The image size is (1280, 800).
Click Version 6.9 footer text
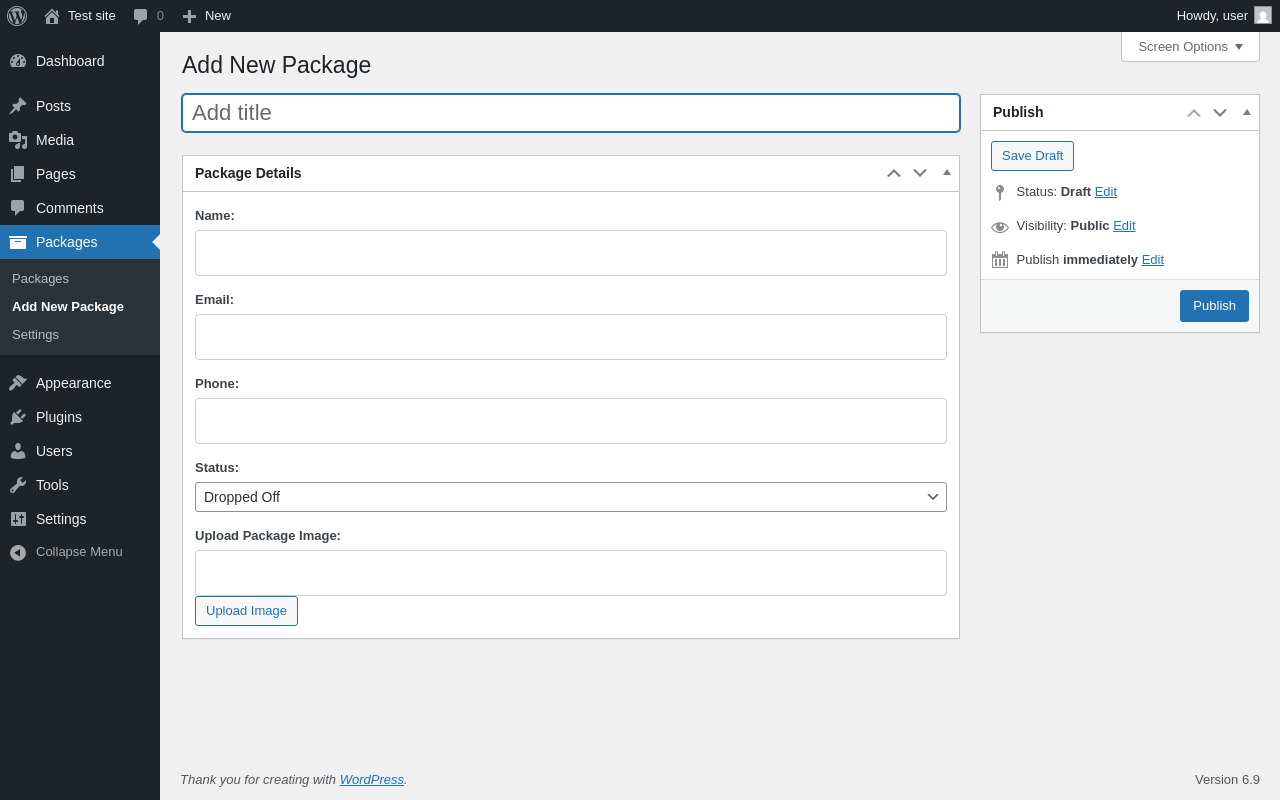[x=1227, y=780]
